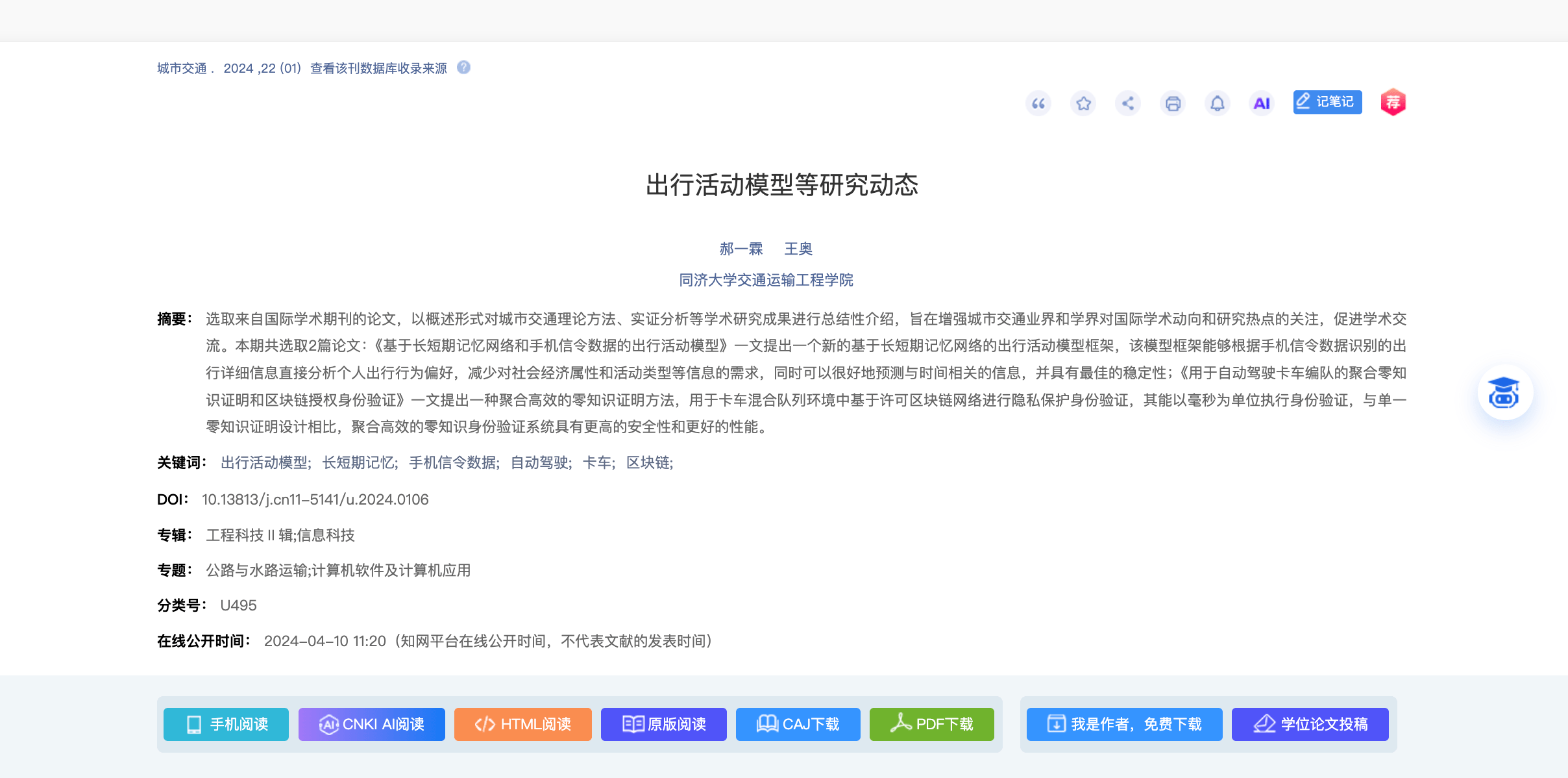Click 我是作者,免费下载 button
The width and height of the screenshot is (1568, 778).
coord(1124,724)
